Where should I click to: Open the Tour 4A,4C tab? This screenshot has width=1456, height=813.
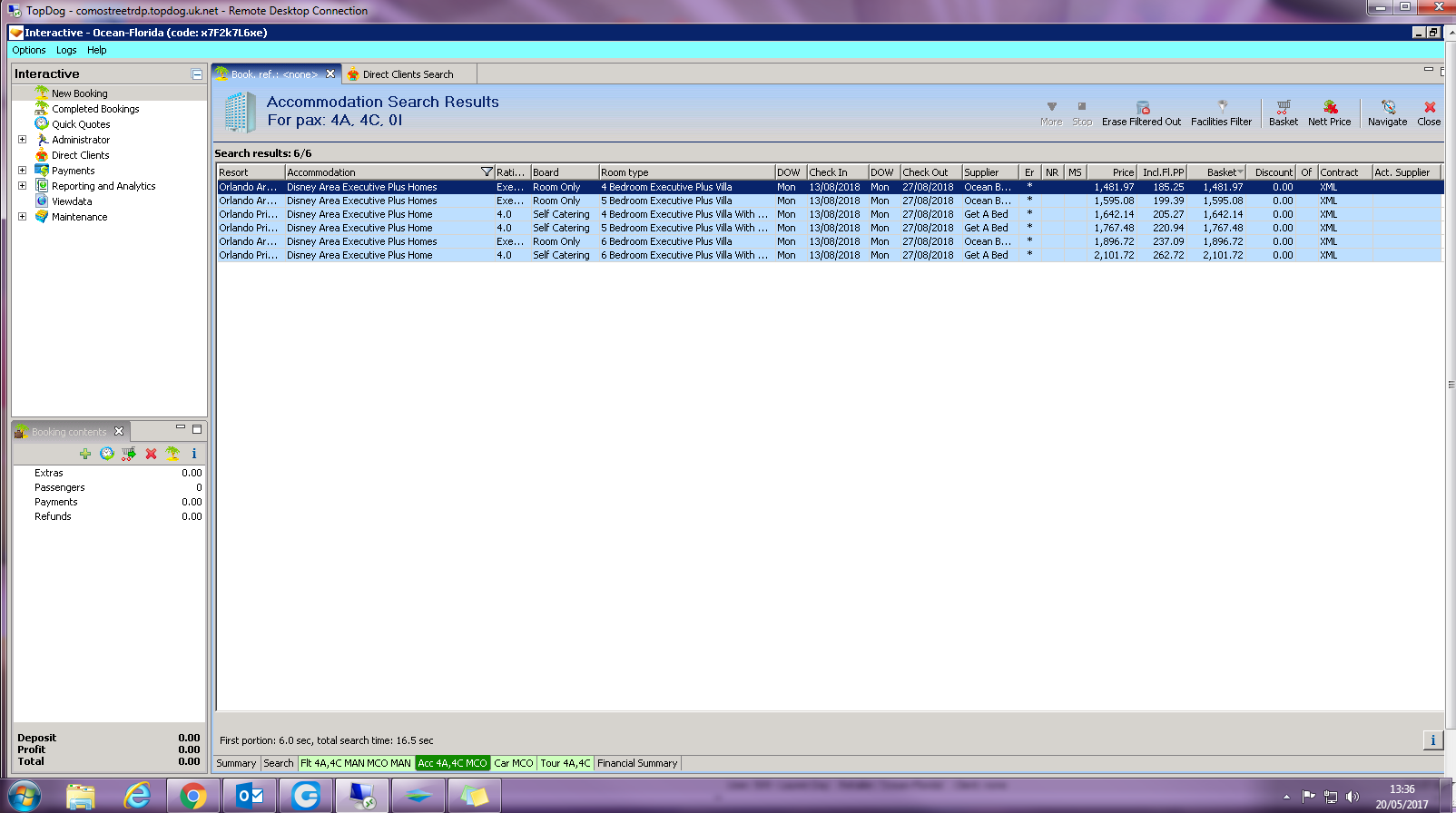566,763
